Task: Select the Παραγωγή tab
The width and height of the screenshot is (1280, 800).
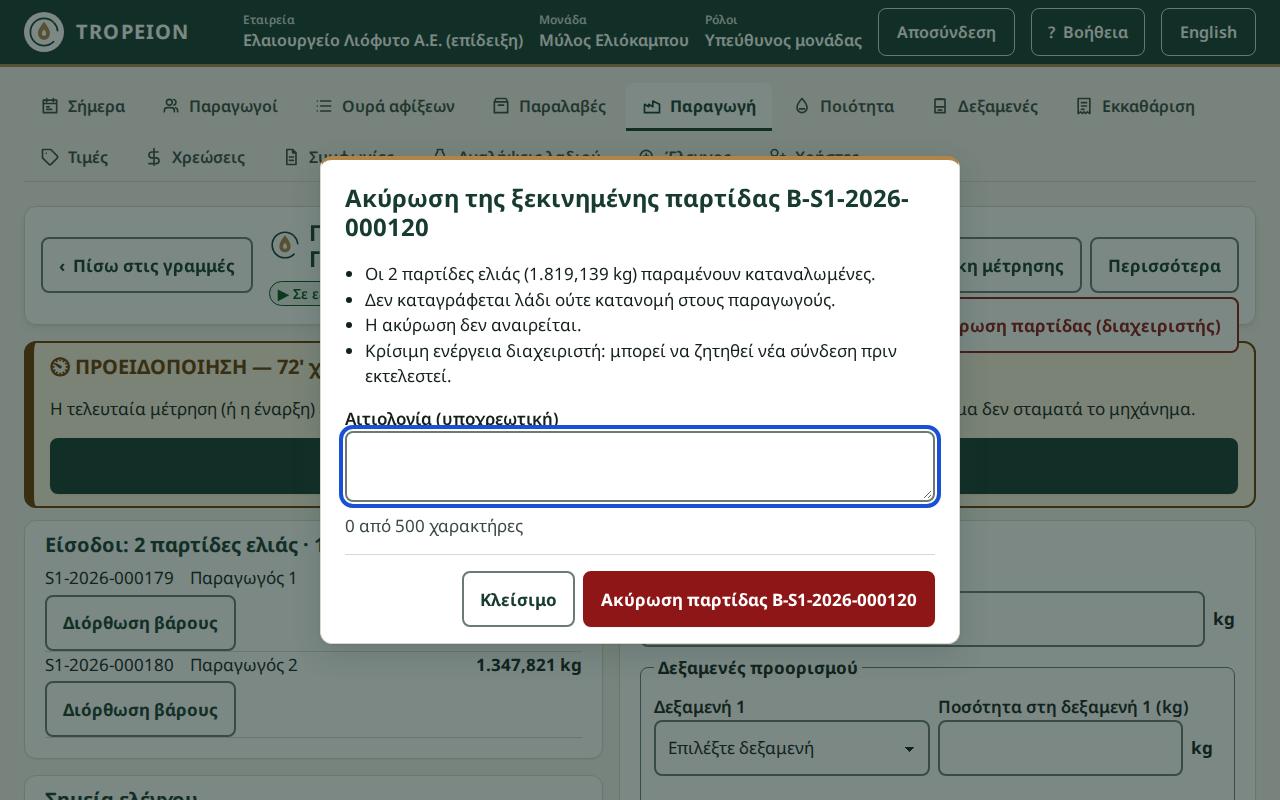Action: (x=699, y=106)
